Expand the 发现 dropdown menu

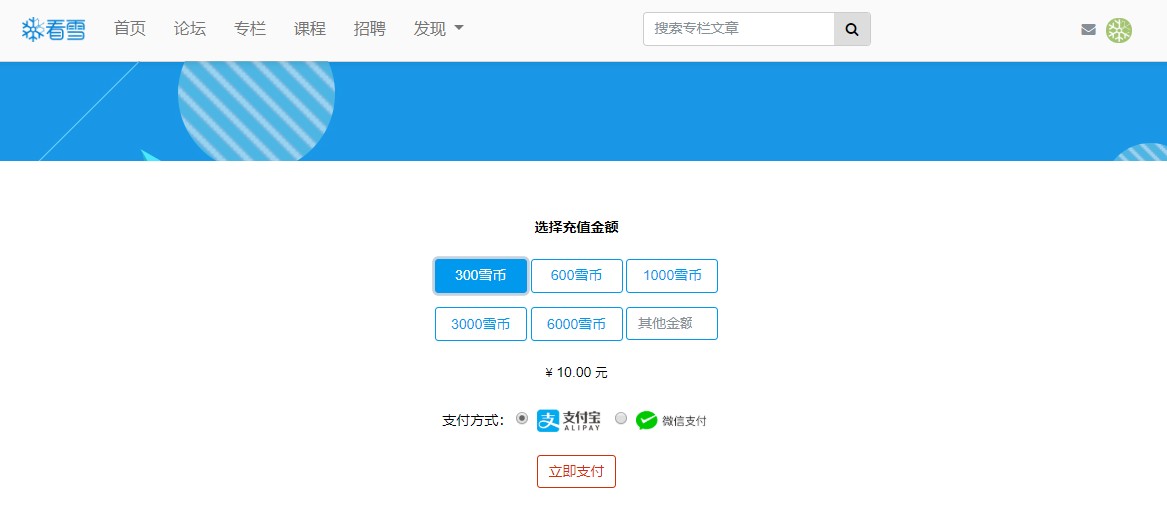click(x=438, y=29)
